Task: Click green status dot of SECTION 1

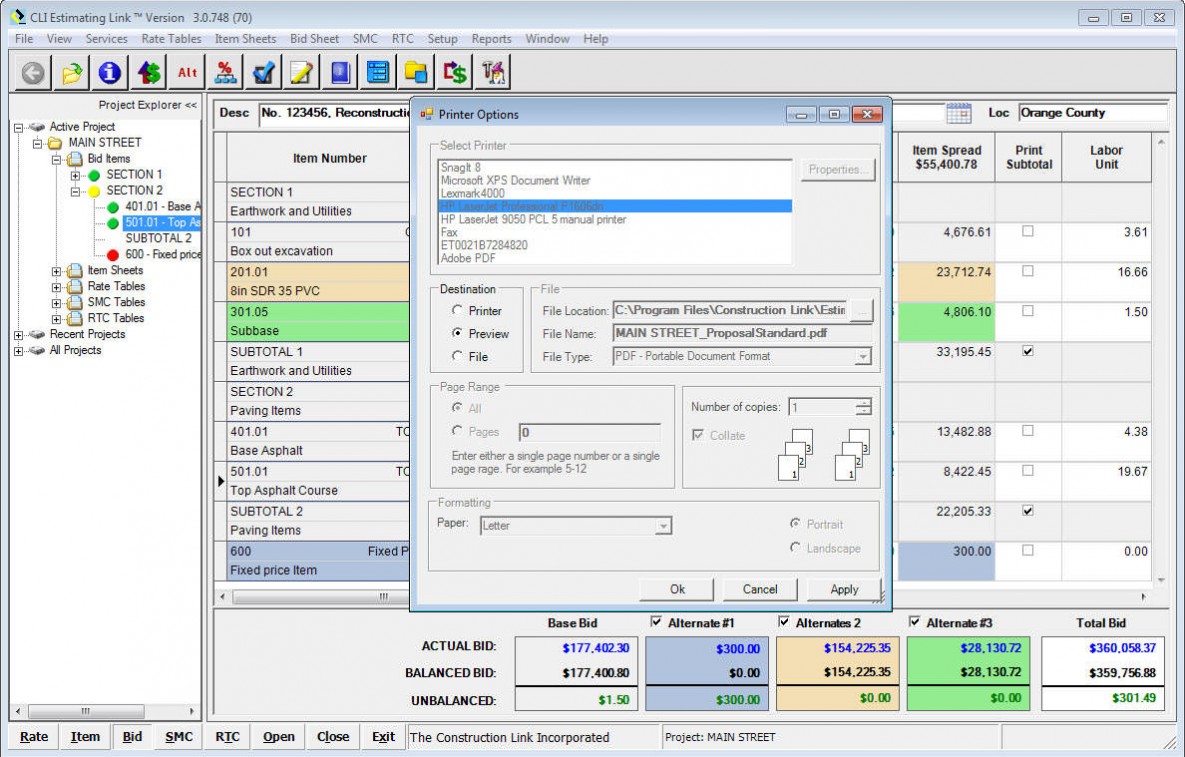Action: click(x=94, y=175)
